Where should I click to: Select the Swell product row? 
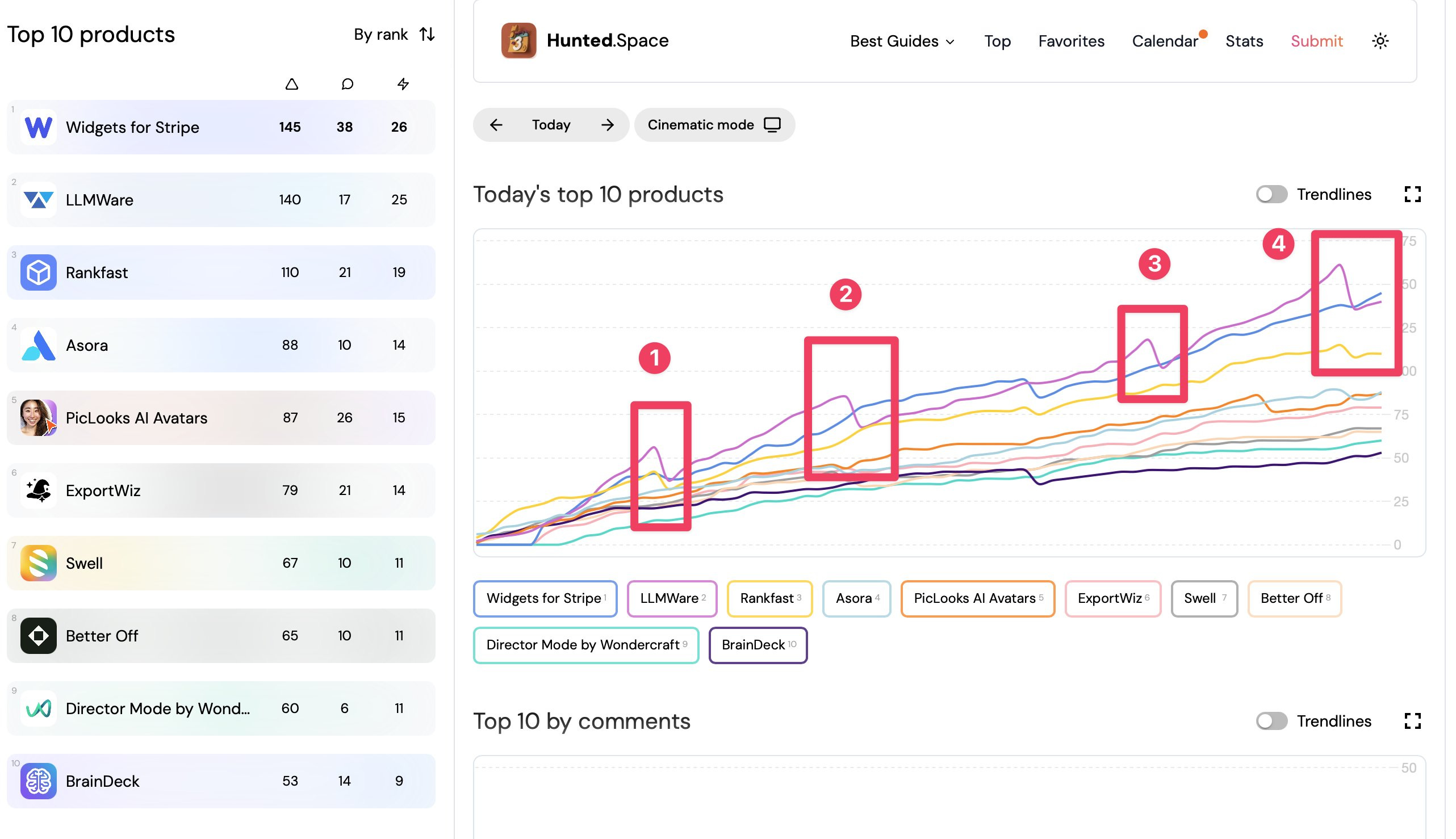pyautogui.click(x=221, y=563)
